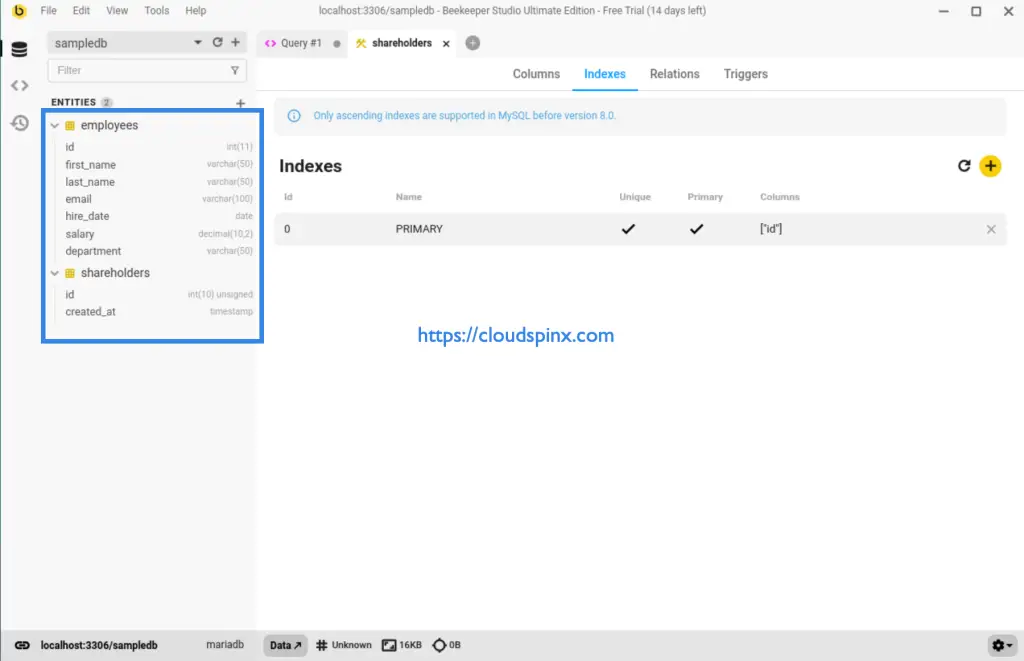
Task: Open application settings gear
Action: (x=997, y=645)
